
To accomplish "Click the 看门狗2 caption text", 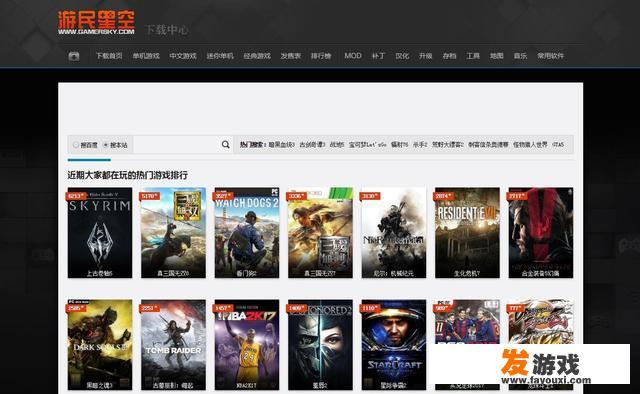I will [x=247, y=273].
